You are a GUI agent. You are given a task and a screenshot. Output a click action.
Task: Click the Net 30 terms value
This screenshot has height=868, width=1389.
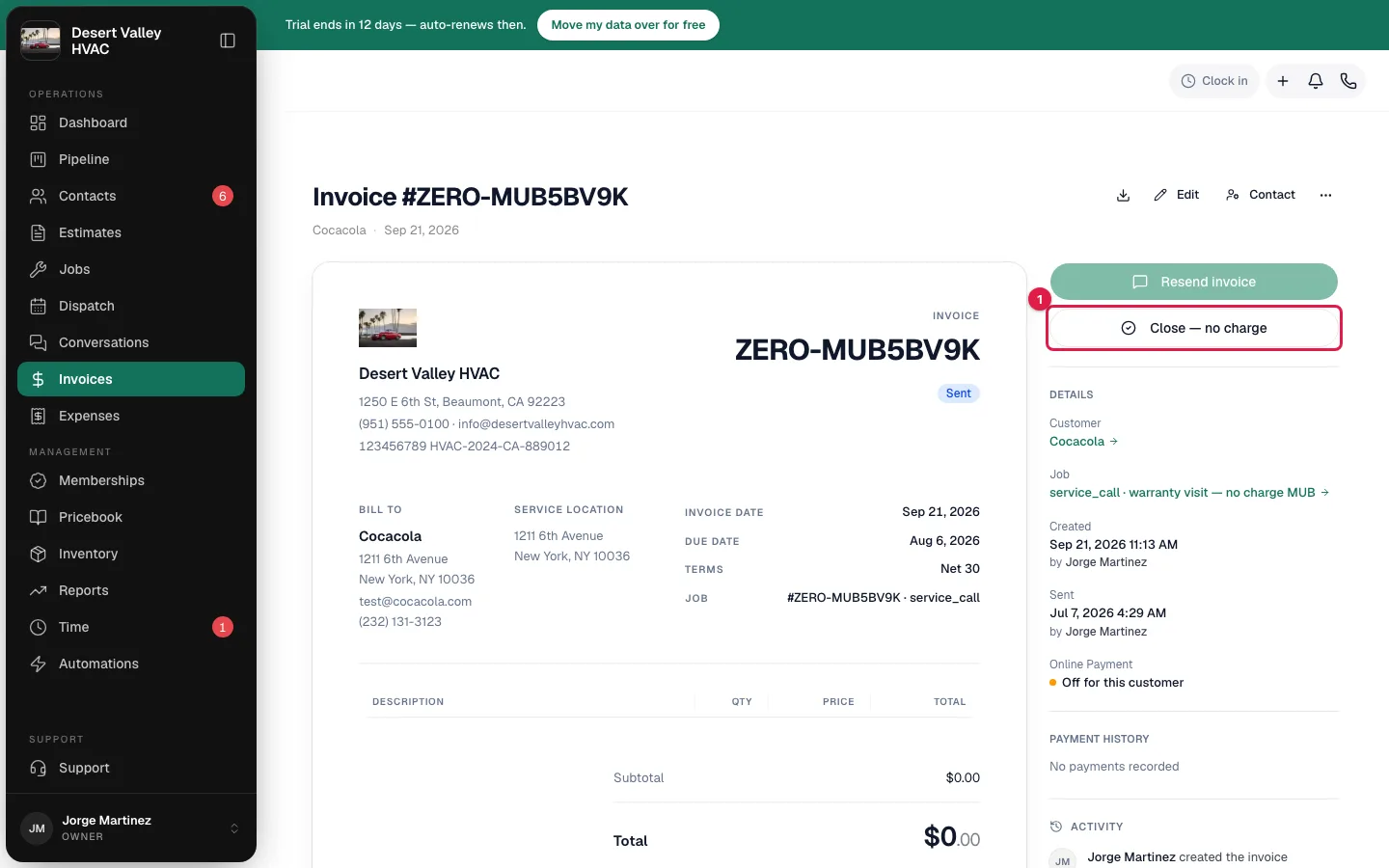point(960,569)
